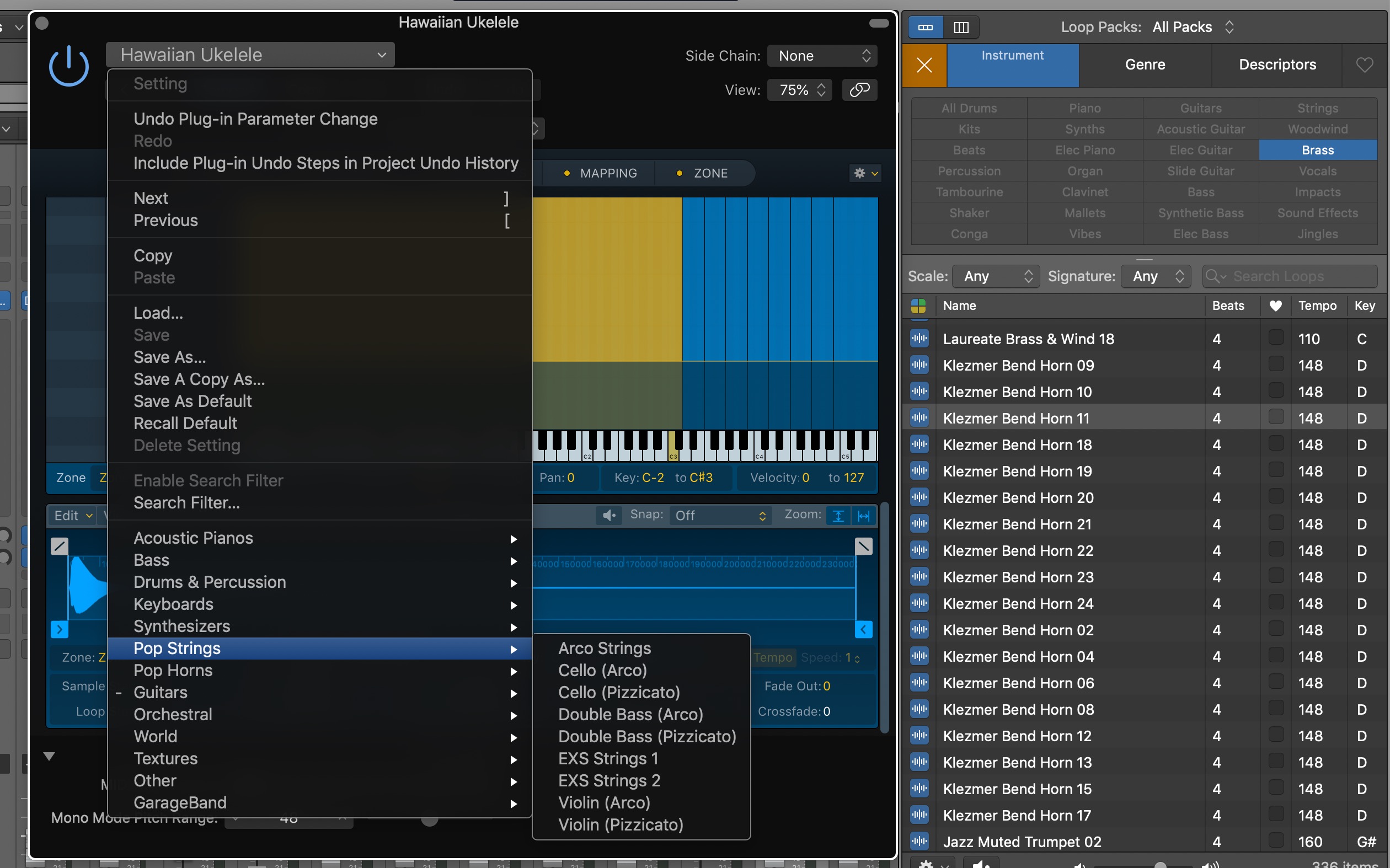Switch to the Genre tab
The width and height of the screenshot is (1390, 868).
click(x=1145, y=65)
